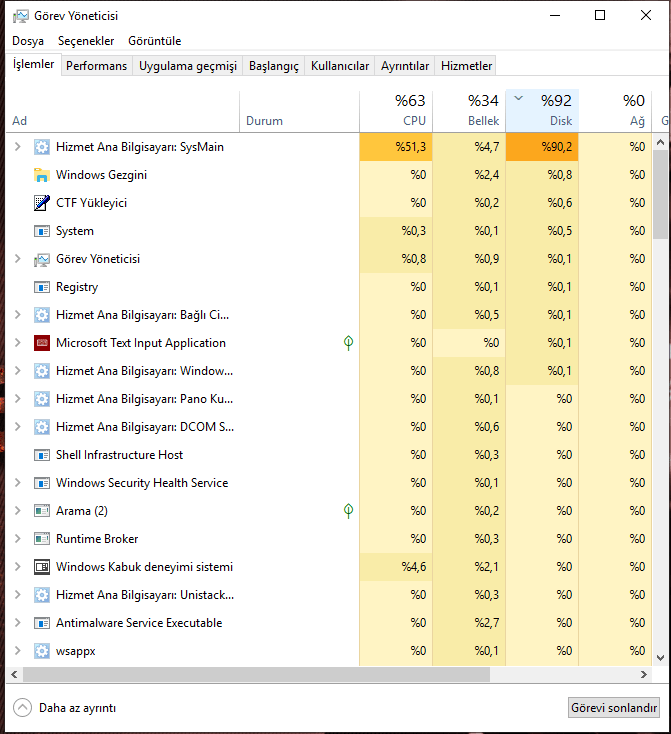Click the Antimalware Service Executable icon
Image resolution: width=671 pixels, height=734 pixels.
tap(42, 623)
